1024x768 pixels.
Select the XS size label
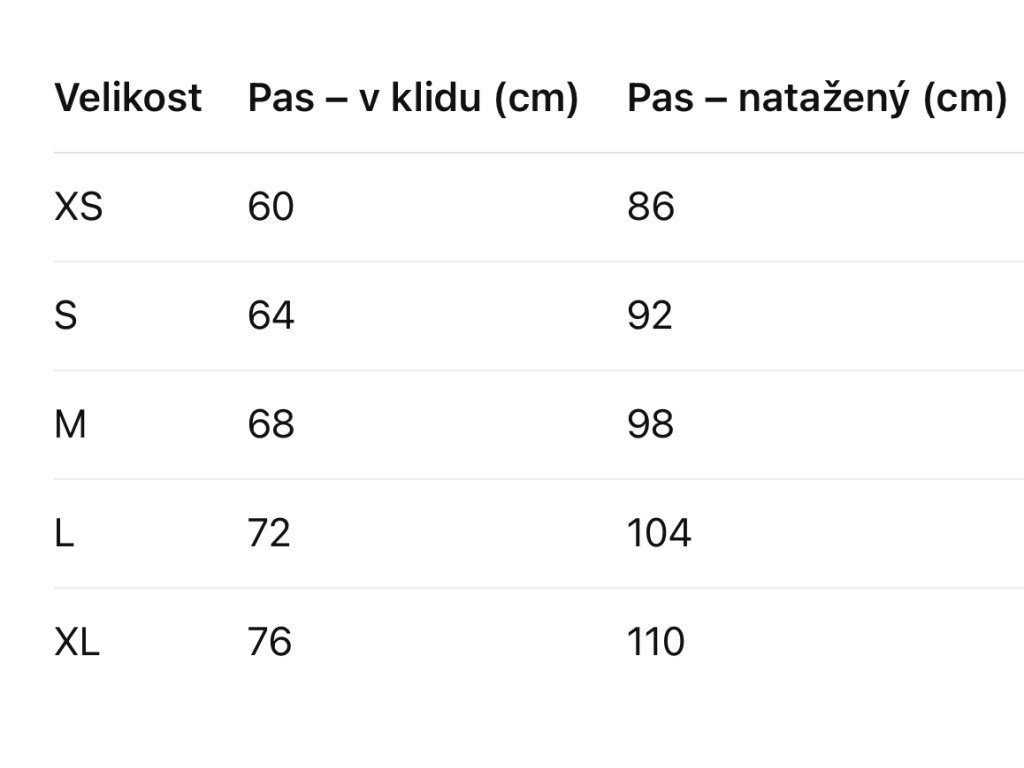tap(78, 207)
